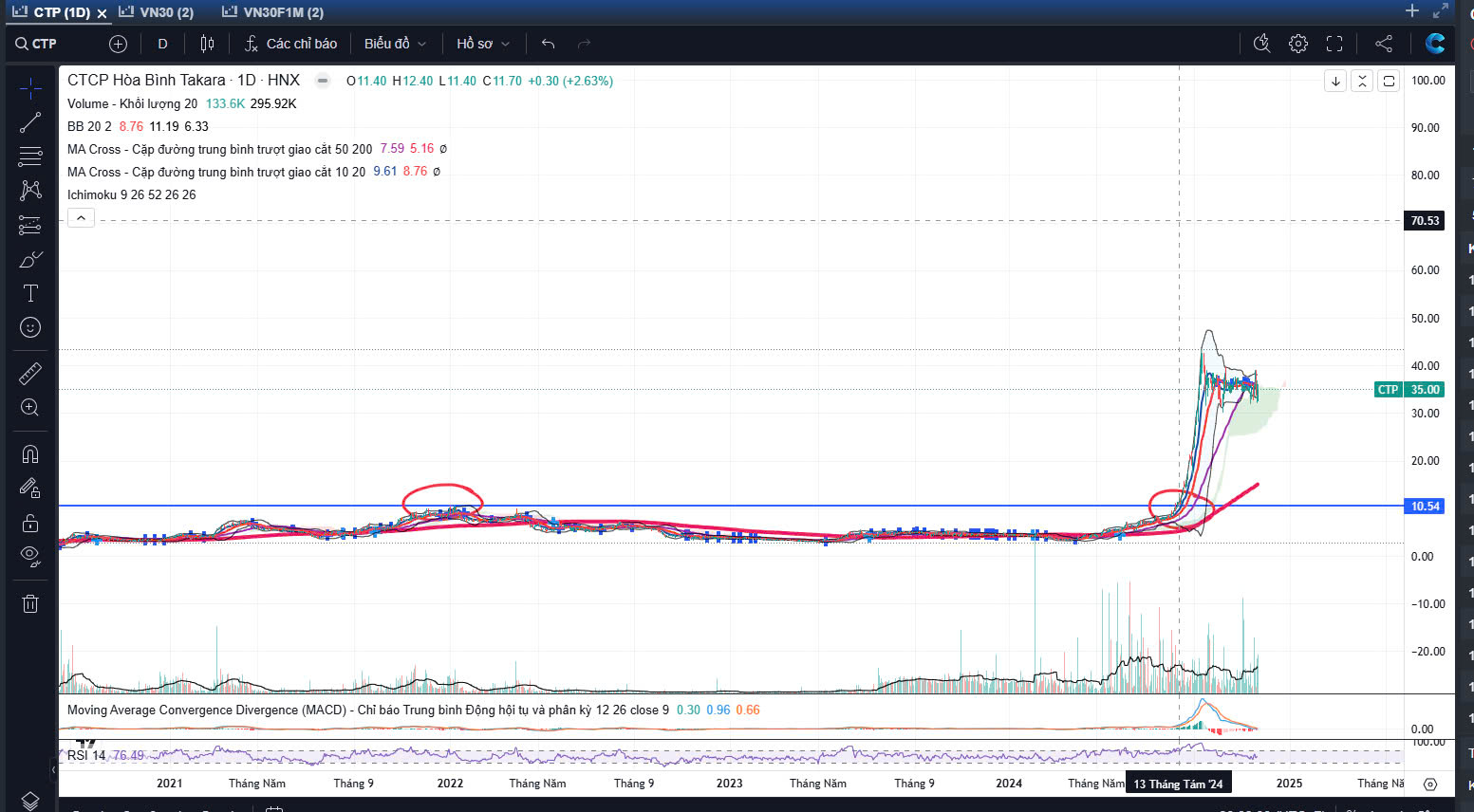Click the 2022 time axis label
The image size is (1474, 812).
pyautogui.click(x=450, y=784)
